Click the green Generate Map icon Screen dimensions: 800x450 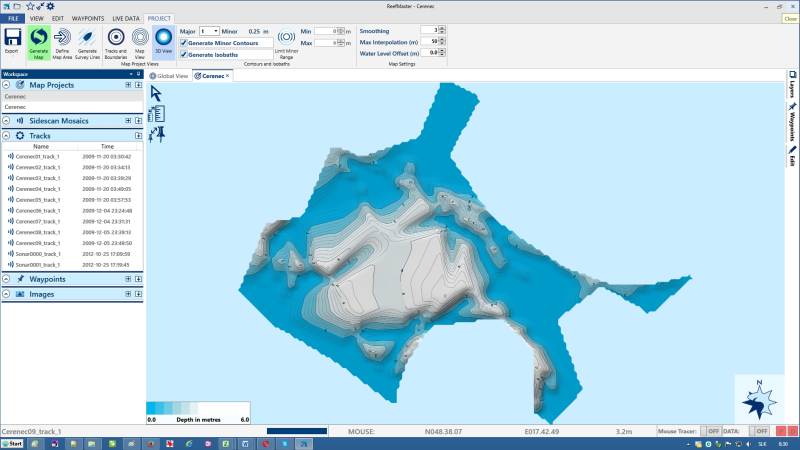tap(39, 38)
